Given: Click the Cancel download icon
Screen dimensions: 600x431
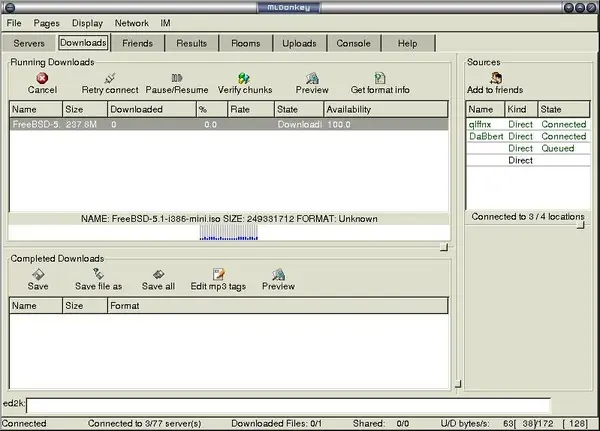Looking at the screenshot, I should click(42, 78).
